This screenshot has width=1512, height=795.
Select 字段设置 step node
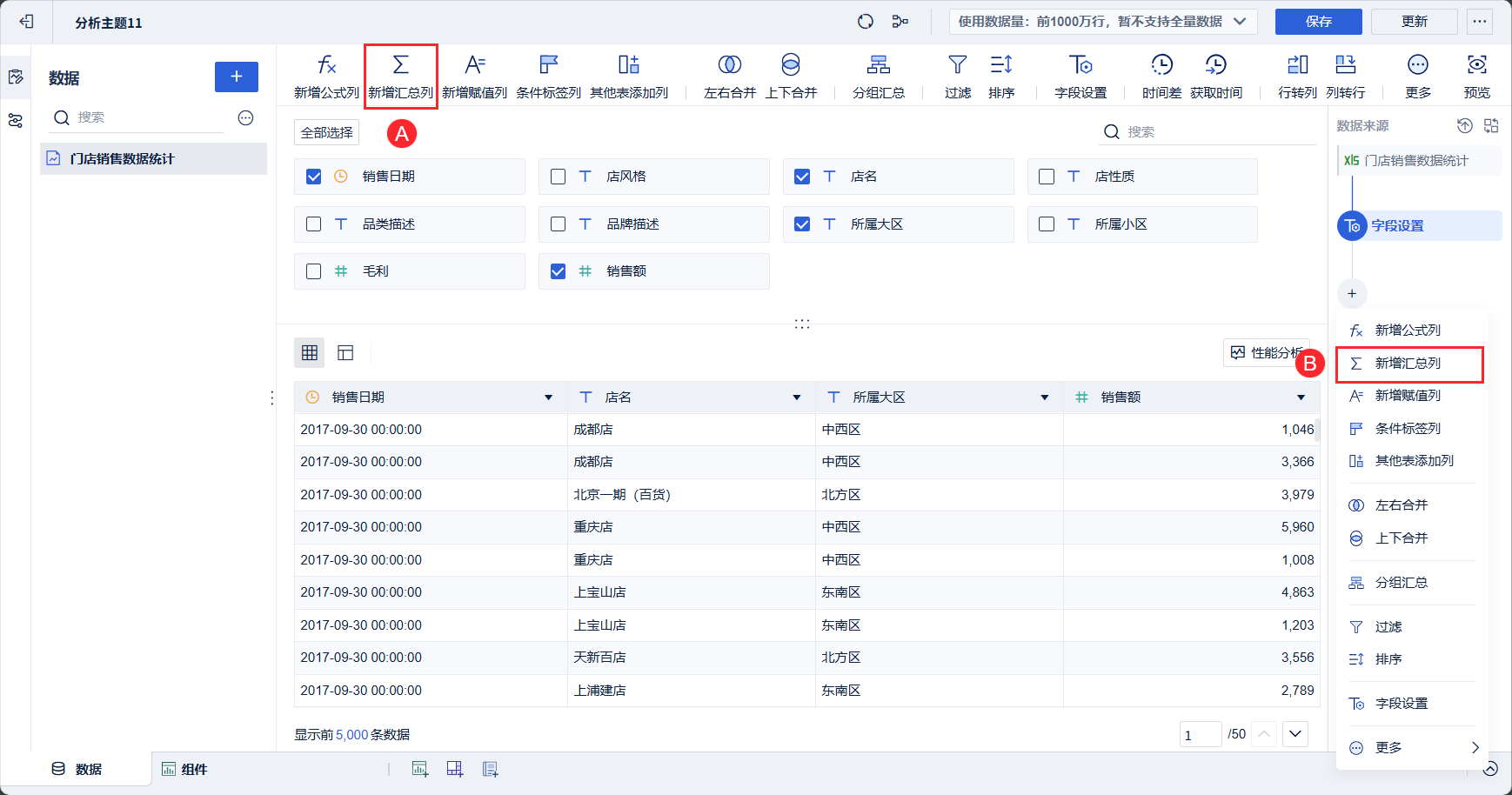pyautogui.click(x=1419, y=226)
